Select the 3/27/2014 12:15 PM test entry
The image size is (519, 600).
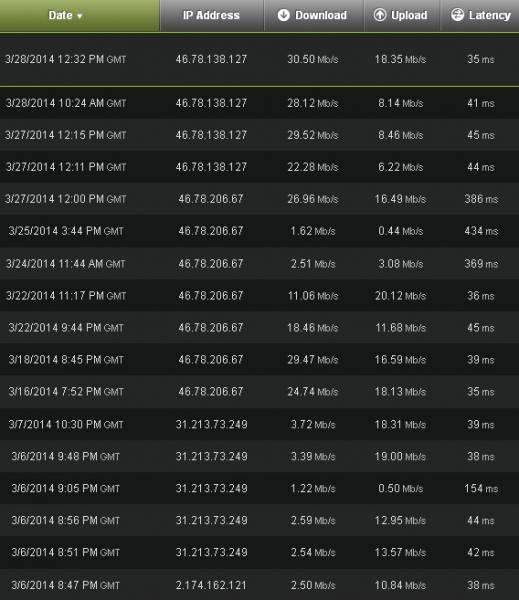[x=260, y=135]
